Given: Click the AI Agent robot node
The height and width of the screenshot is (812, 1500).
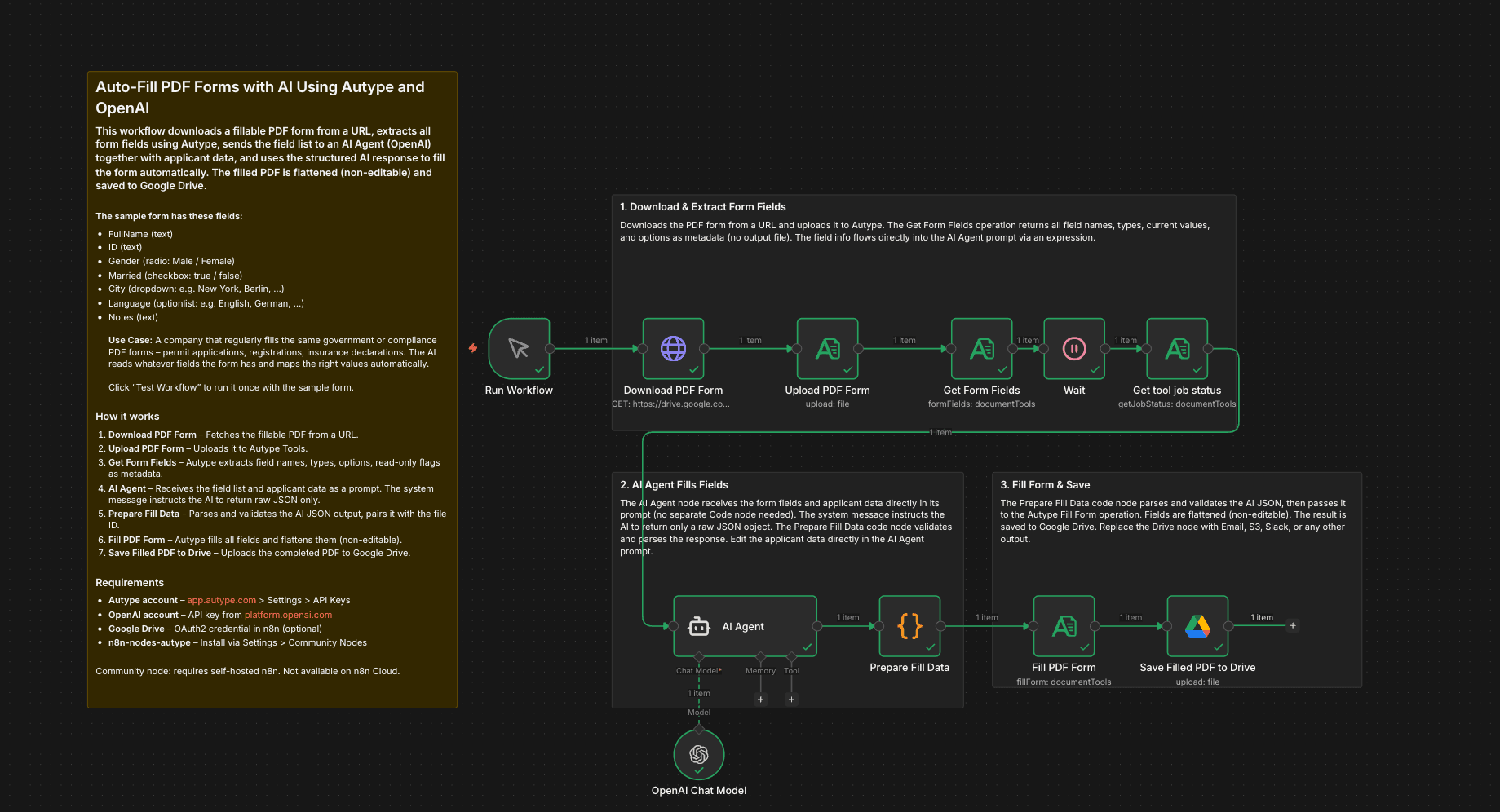Looking at the screenshot, I should coord(744,626).
